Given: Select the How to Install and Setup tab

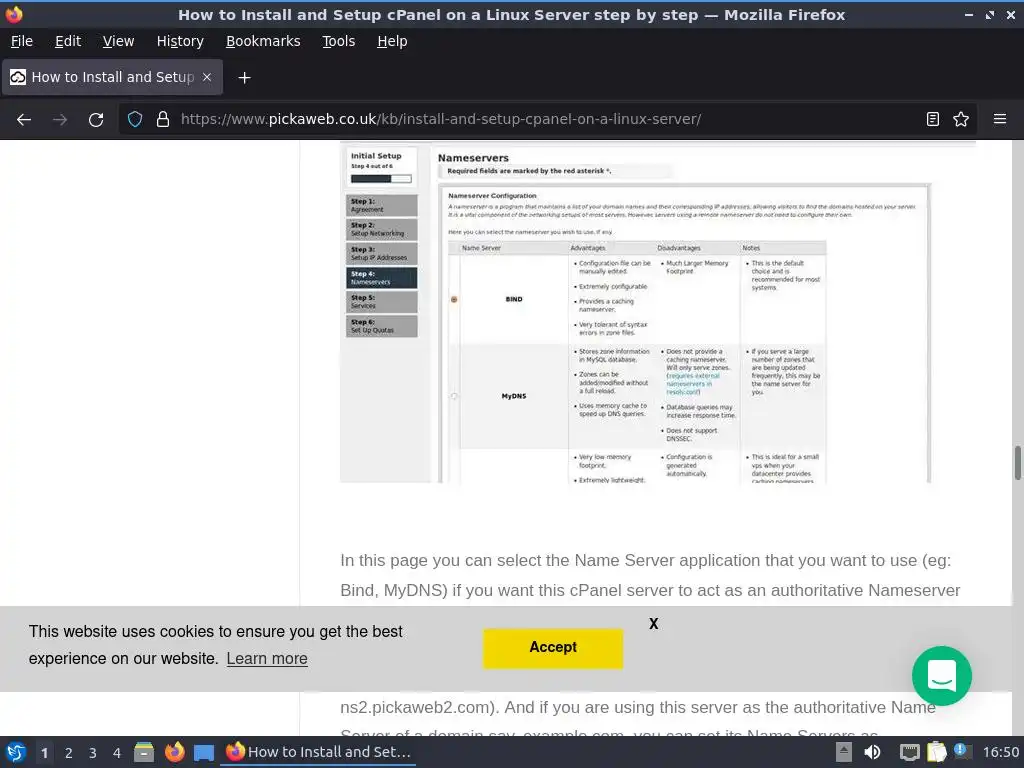Looking at the screenshot, I should tap(112, 77).
